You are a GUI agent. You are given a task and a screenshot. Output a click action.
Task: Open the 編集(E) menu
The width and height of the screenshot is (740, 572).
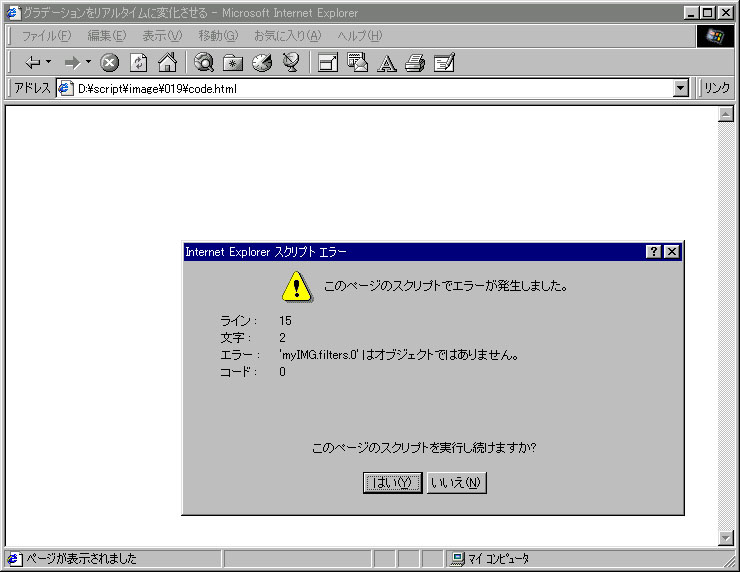(x=107, y=36)
